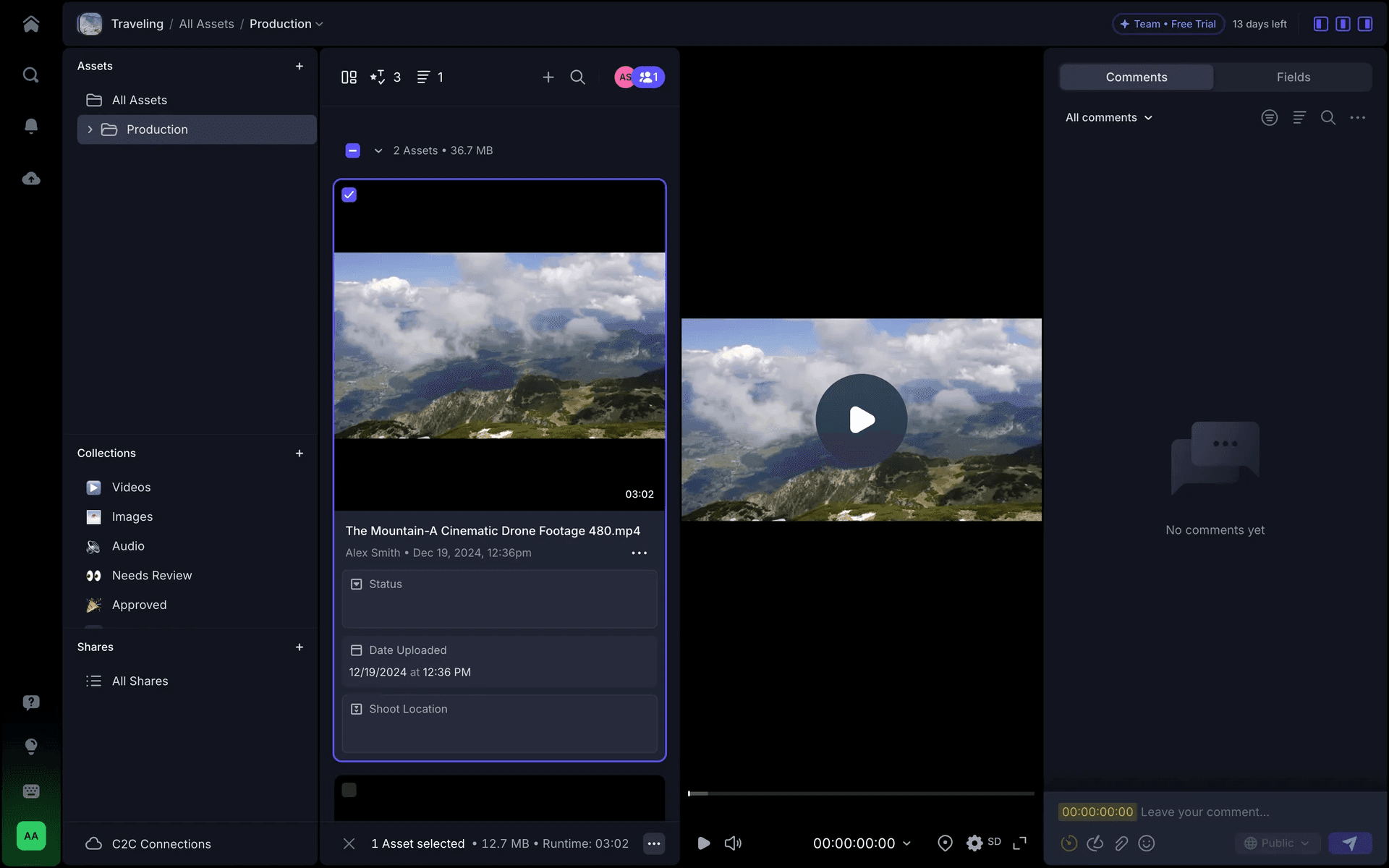Uncheck the Mountain video asset checkbox
The height and width of the screenshot is (868, 1389).
(349, 195)
